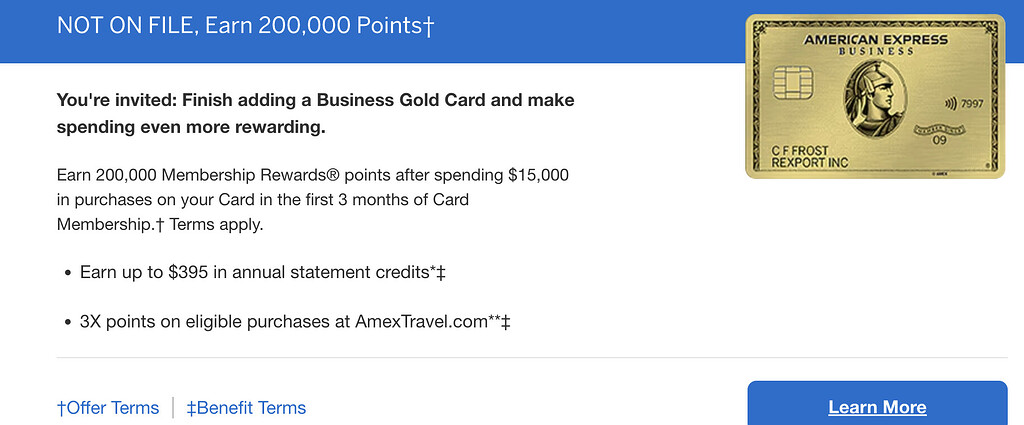Click the "NOT ON FILE, Earn 200,000 Points" banner headline
The width and height of the screenshot is (1024, 425).
click(x=240, y=26)
